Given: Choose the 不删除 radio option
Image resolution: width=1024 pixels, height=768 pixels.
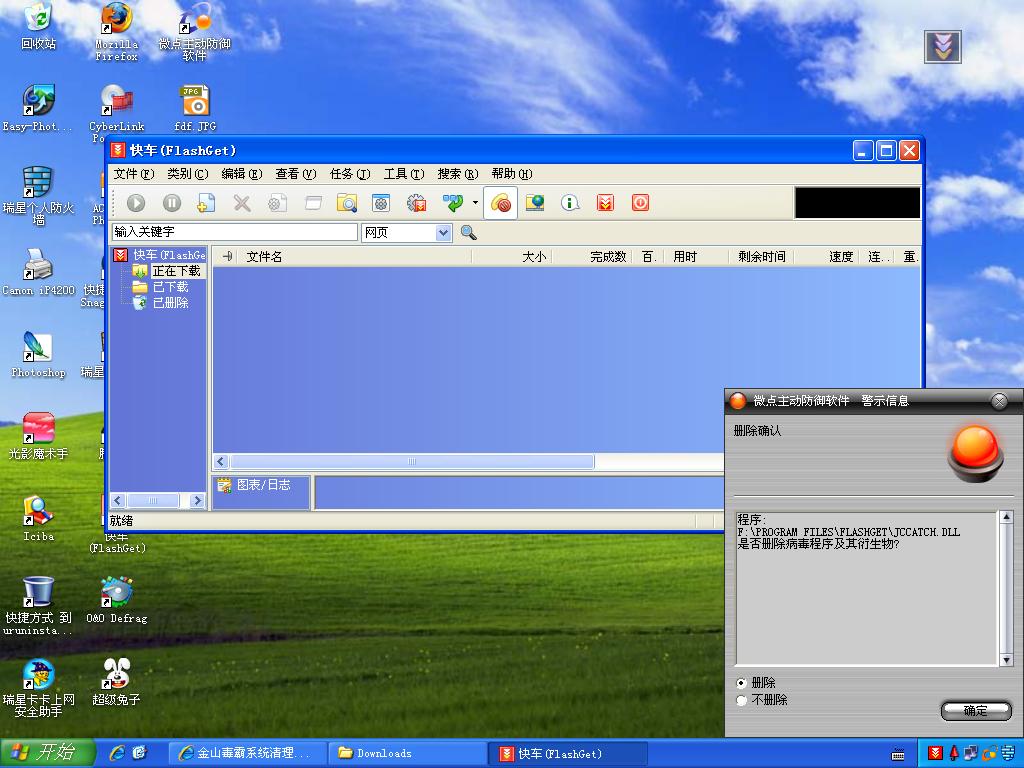Looking at the screenshot, I should coord(741,700).
